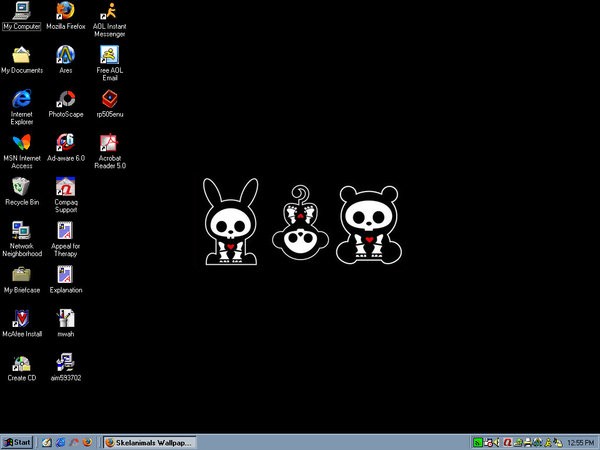600x450 pixels.
Task: Select the Explanation document icon
Action: 65,280
